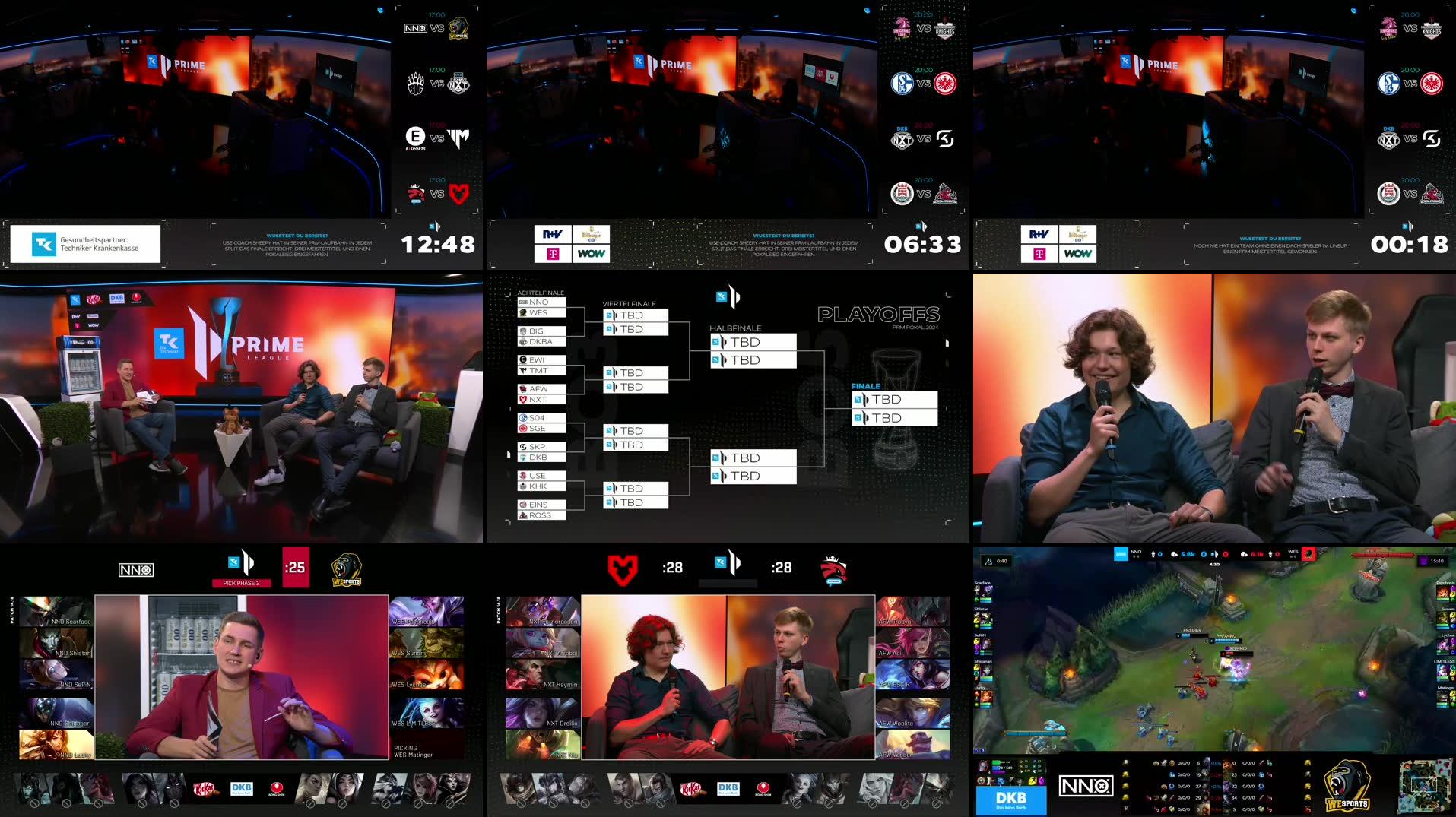Click the DKBA entry in the Achtelfinale bracket

pos(541,342)
